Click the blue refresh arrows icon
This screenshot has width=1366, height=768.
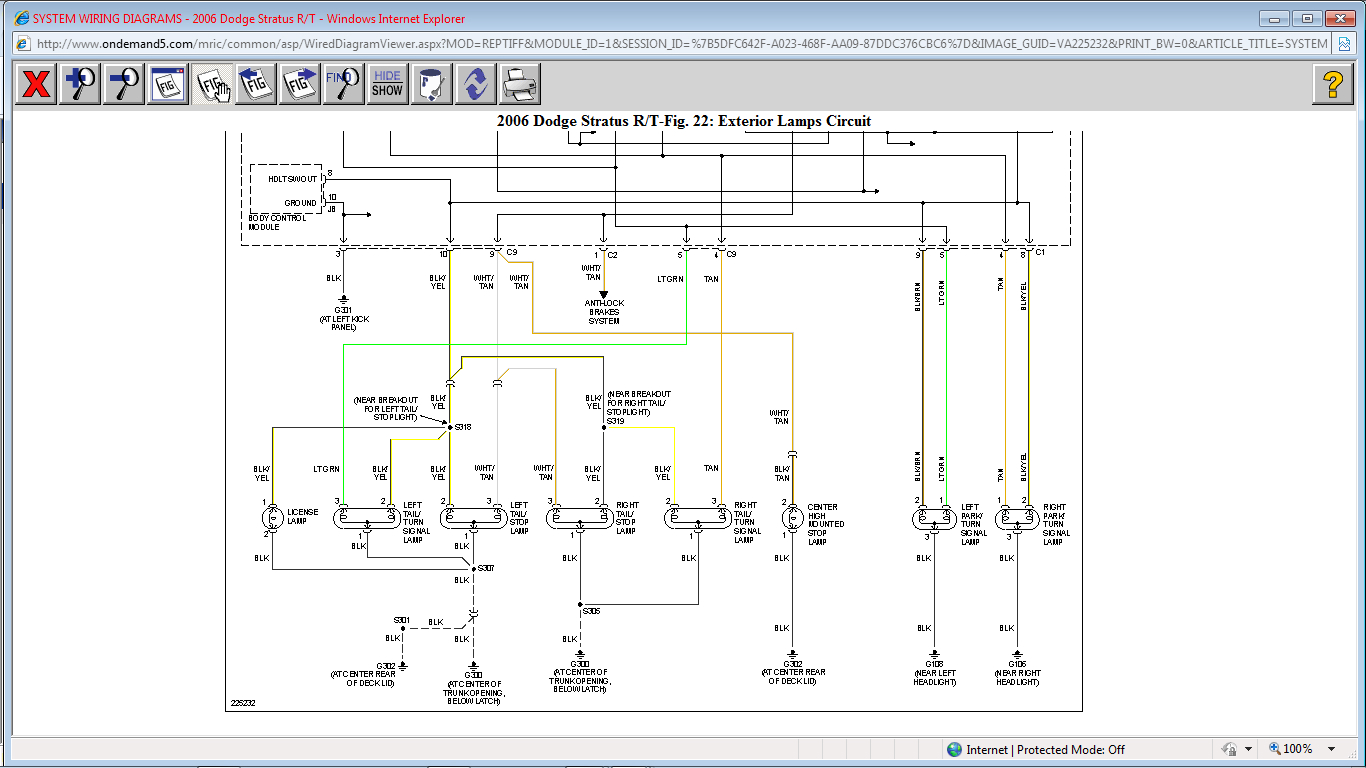[476, 84]
